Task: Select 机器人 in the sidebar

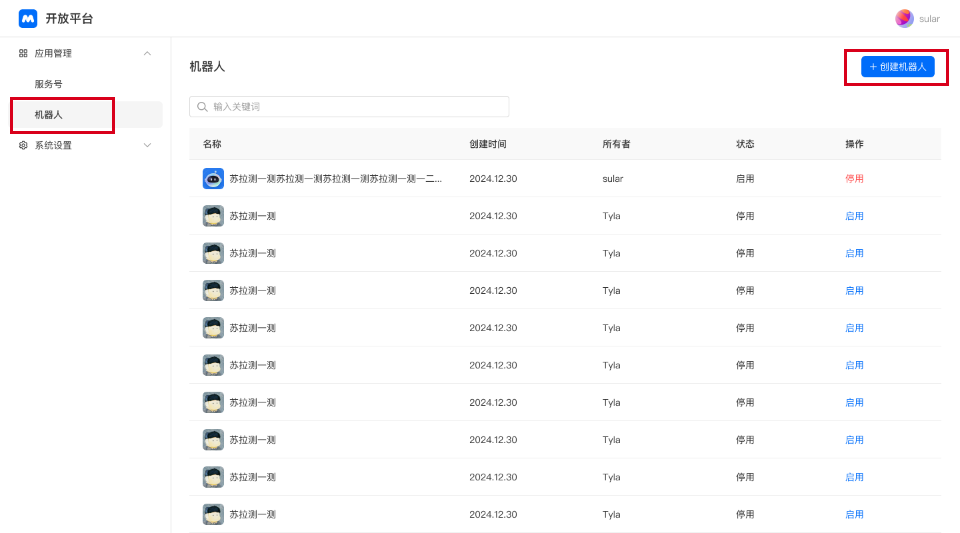Action: [x=48, y=115]
